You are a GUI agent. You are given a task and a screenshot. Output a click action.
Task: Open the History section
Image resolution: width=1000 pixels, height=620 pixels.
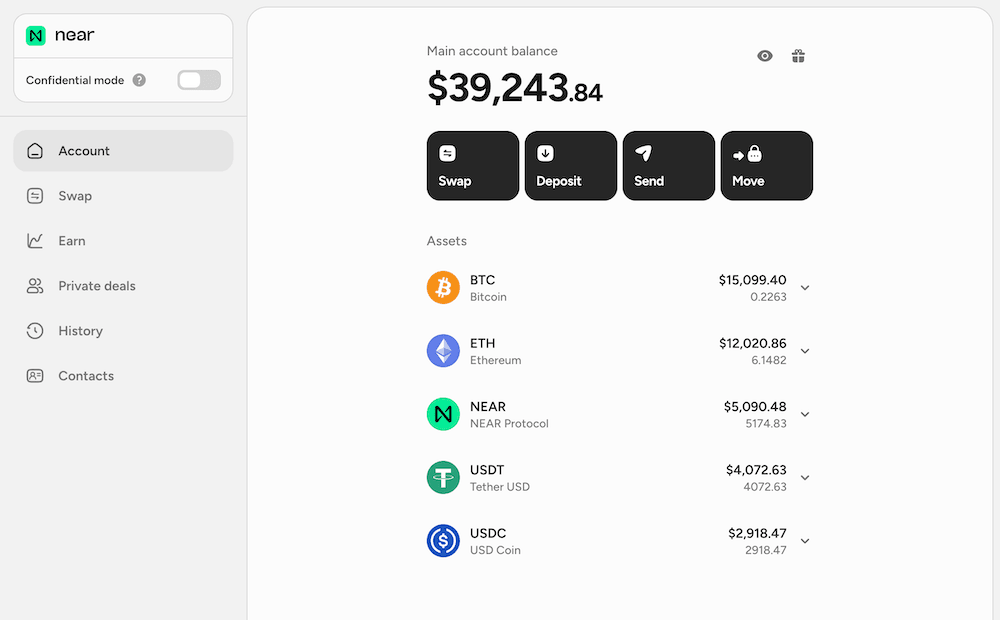pos(80,331)
